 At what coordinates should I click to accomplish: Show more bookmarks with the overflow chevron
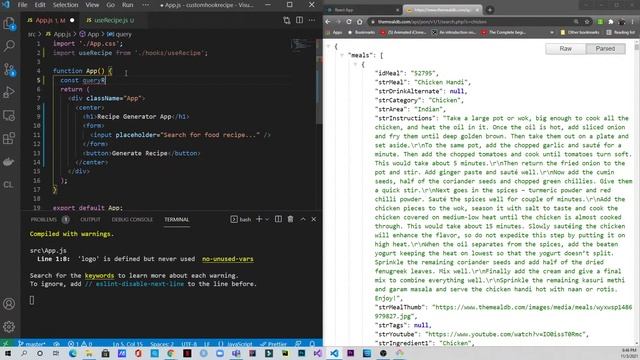[x=552, y=32]
